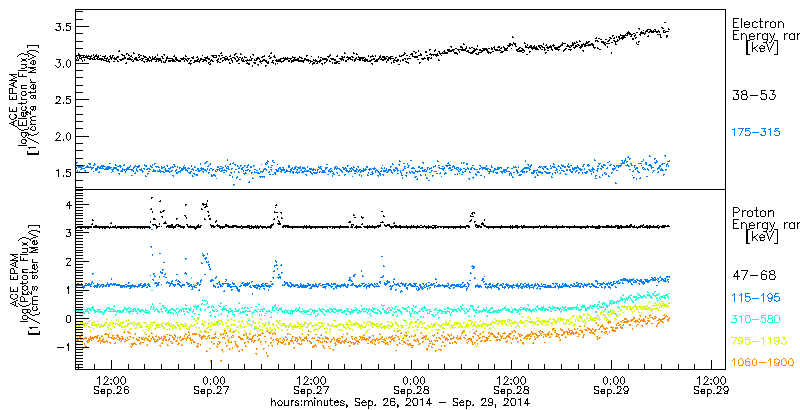Click the 2.0 tick on electron axis

coord(61,137)
